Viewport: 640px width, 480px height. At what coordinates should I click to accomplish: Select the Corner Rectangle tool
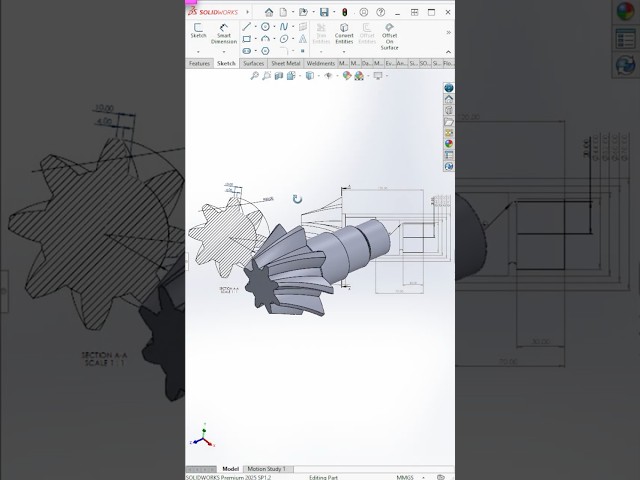247,39
